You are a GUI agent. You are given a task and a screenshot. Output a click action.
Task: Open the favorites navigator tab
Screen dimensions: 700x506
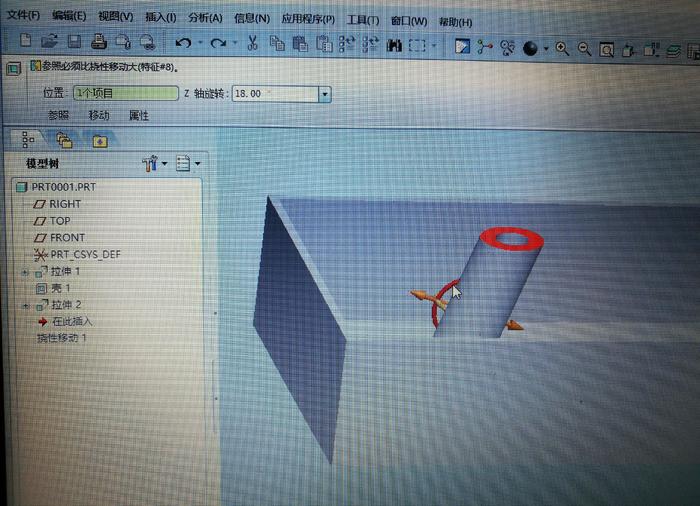100,142
